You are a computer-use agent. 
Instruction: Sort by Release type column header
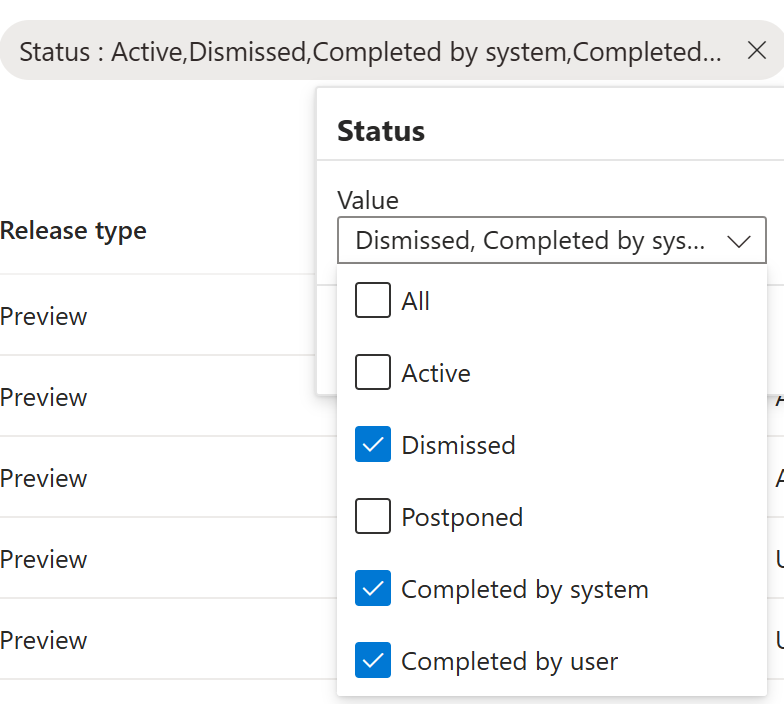74,231
